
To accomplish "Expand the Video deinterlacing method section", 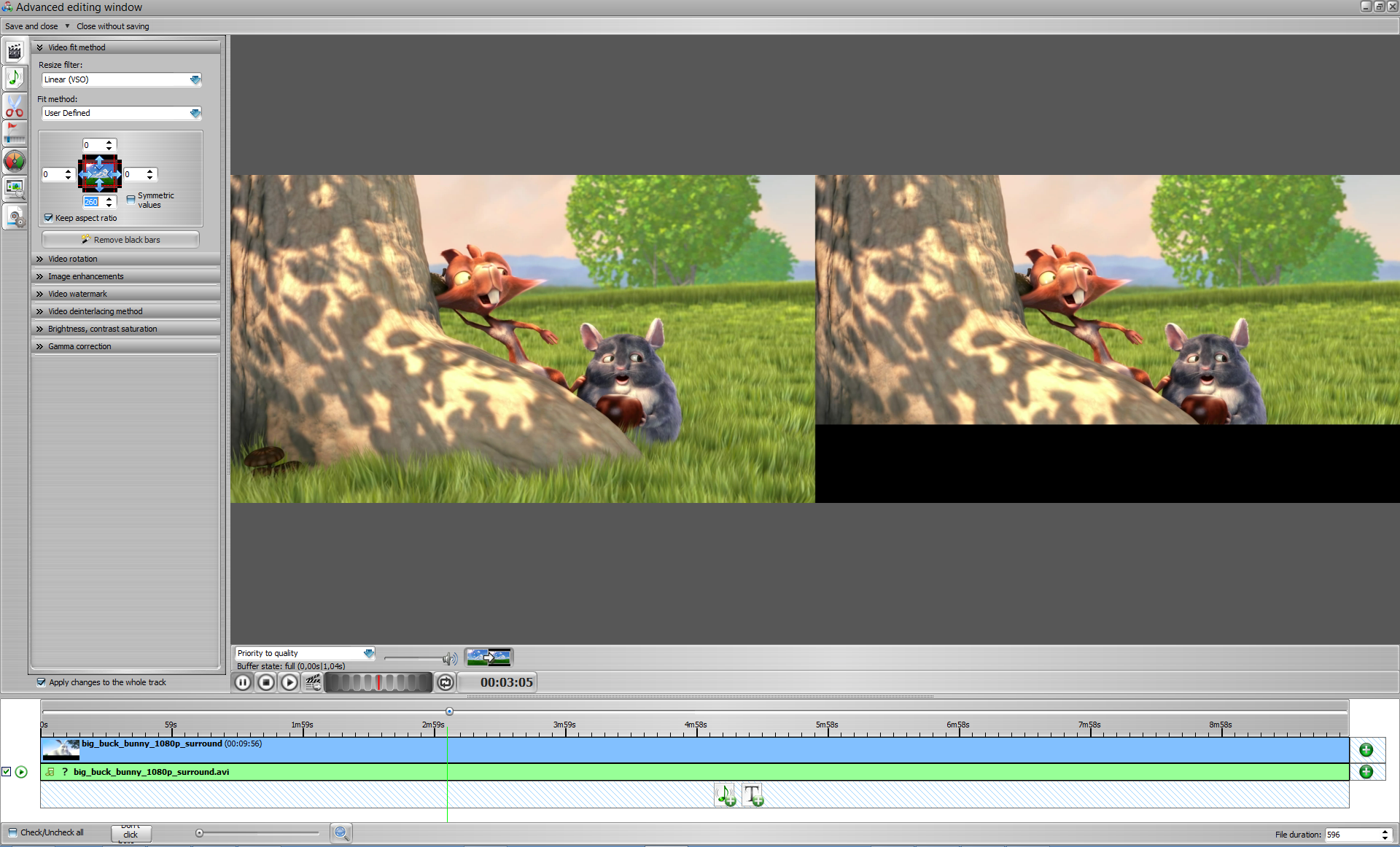I will (x=126, y=311).
